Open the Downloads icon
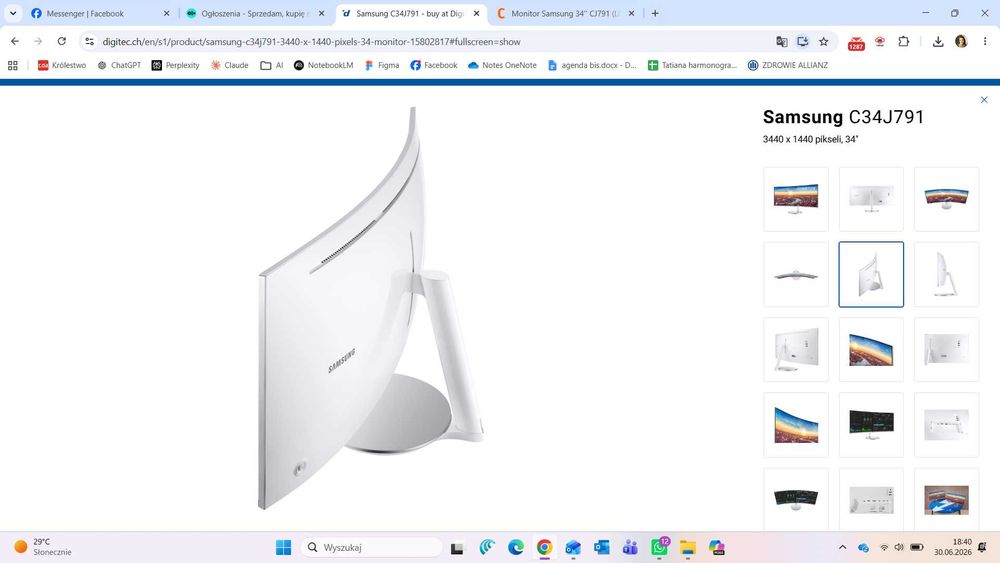This screenshot has height=563, width=1000. point(938,41)
